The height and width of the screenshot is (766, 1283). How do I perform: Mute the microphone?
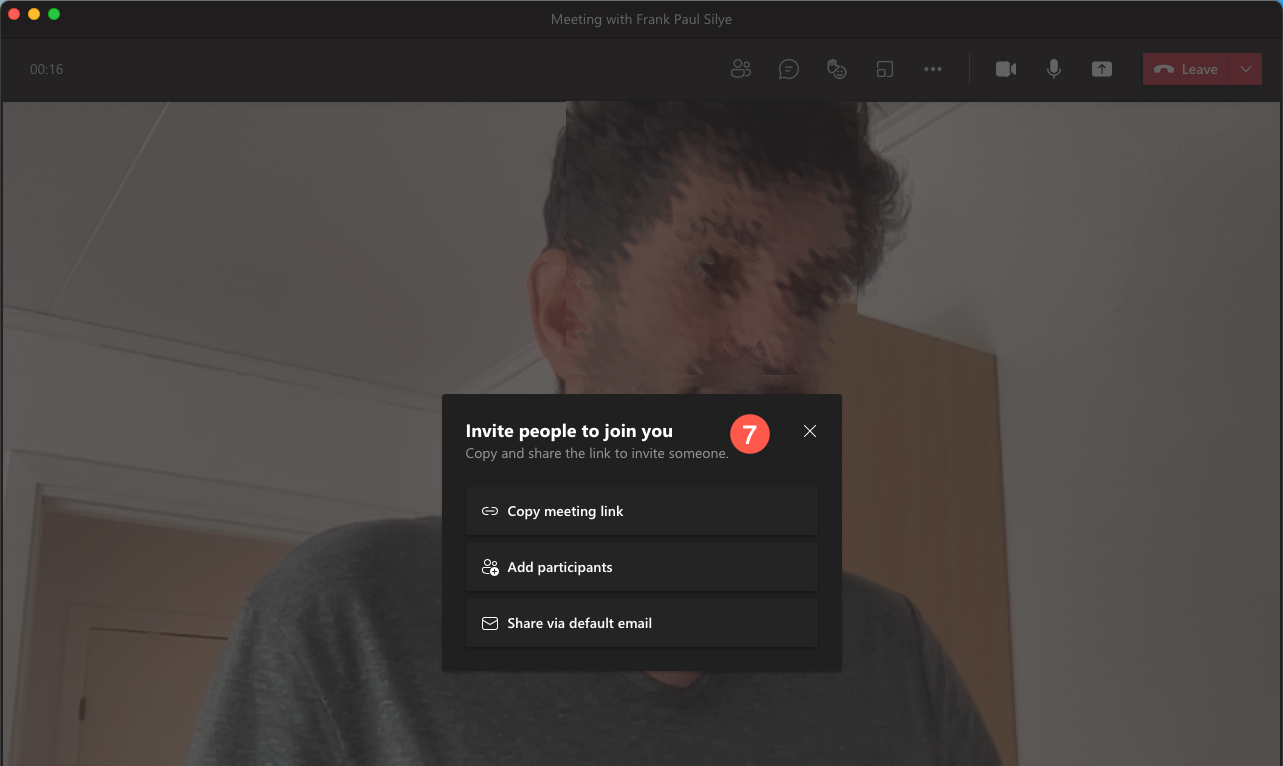point(1054,69)
